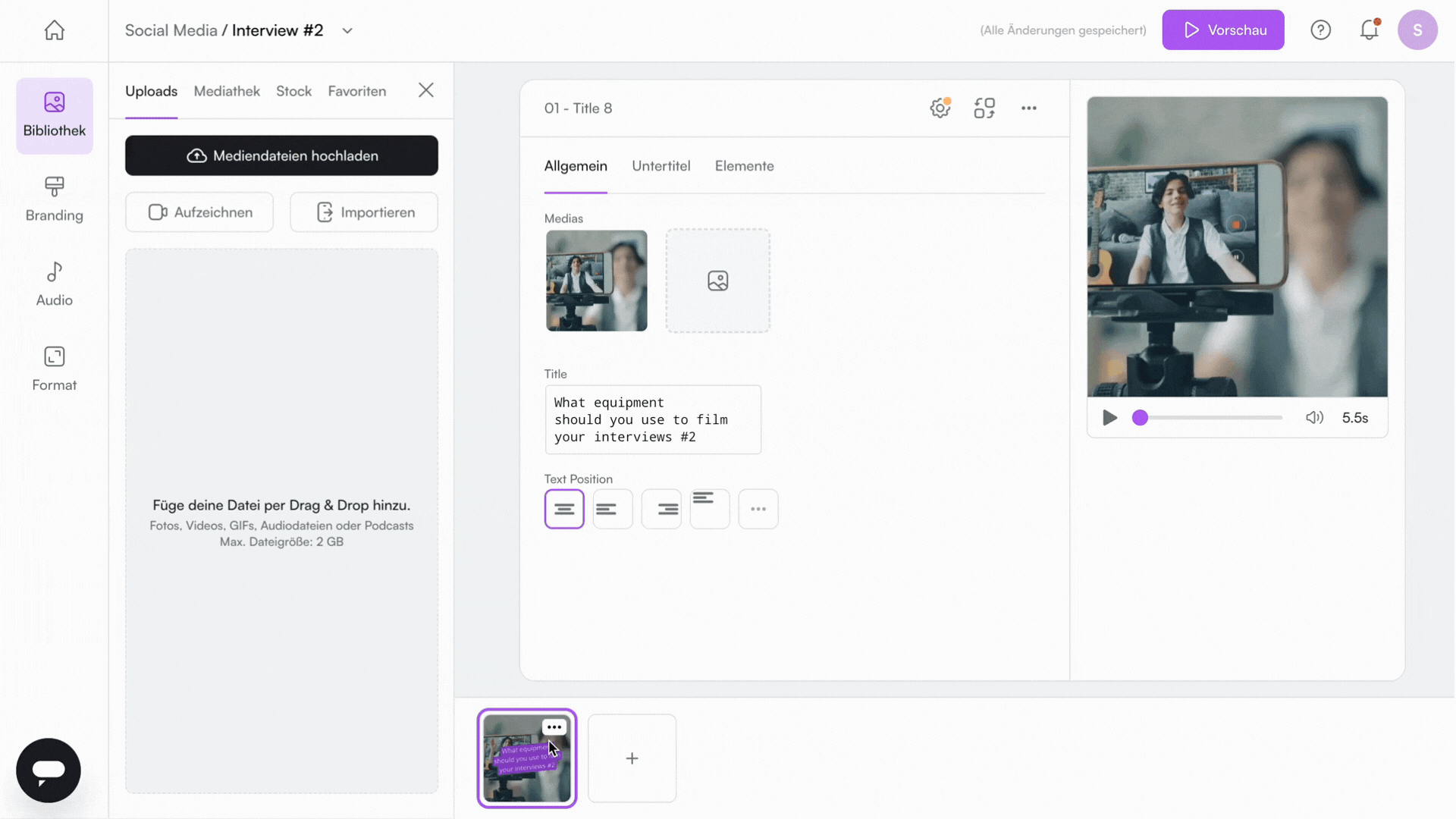This screenshot has height=819, width=1456.
Task: Open the notifications bell
Action: pyautogui.click(x=1369, y=30)
